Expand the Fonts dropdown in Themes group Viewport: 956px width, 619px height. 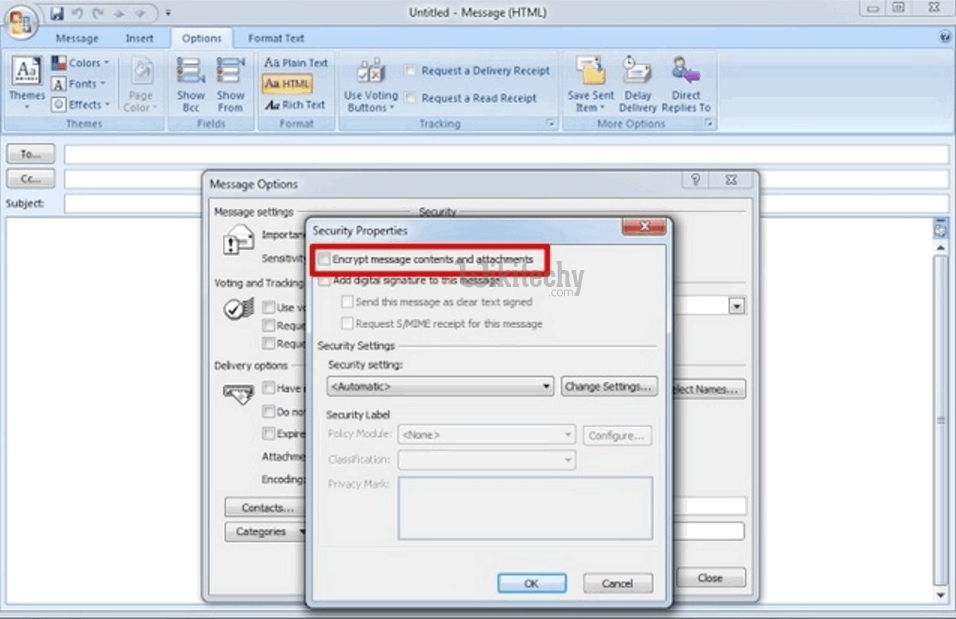(x=82, y=84)
